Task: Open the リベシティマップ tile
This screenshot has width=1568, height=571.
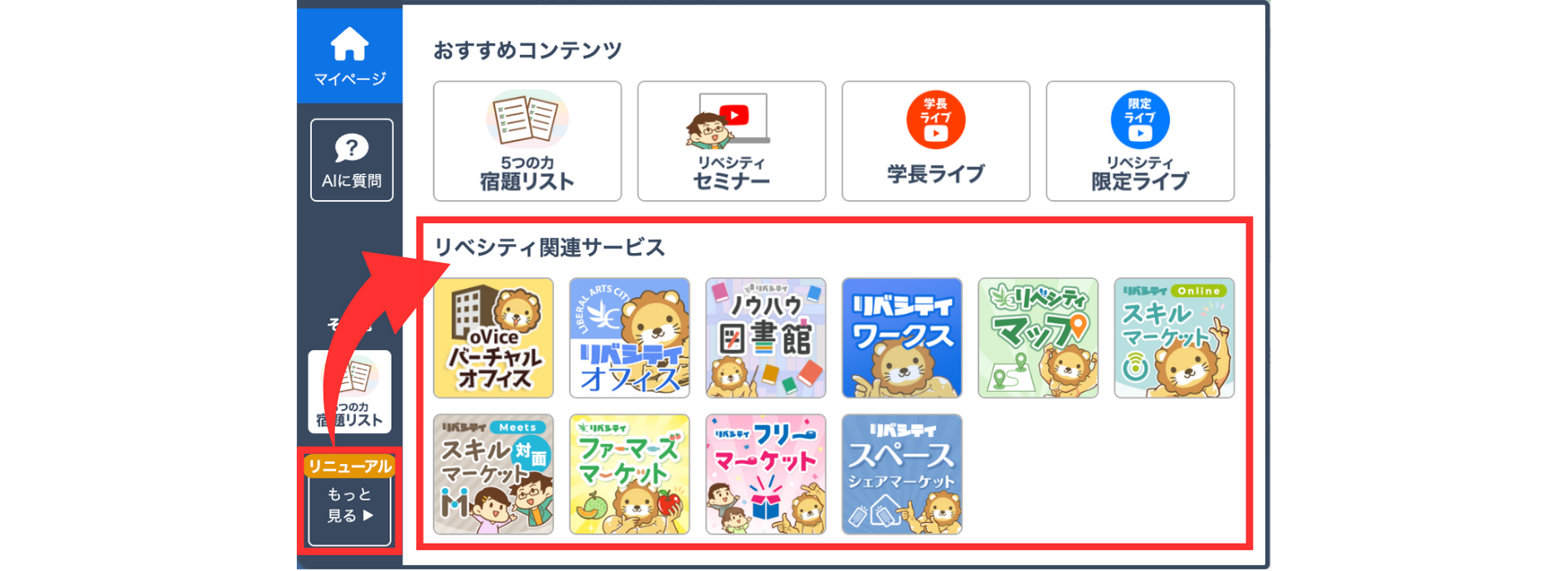Action: point(1038,338)
